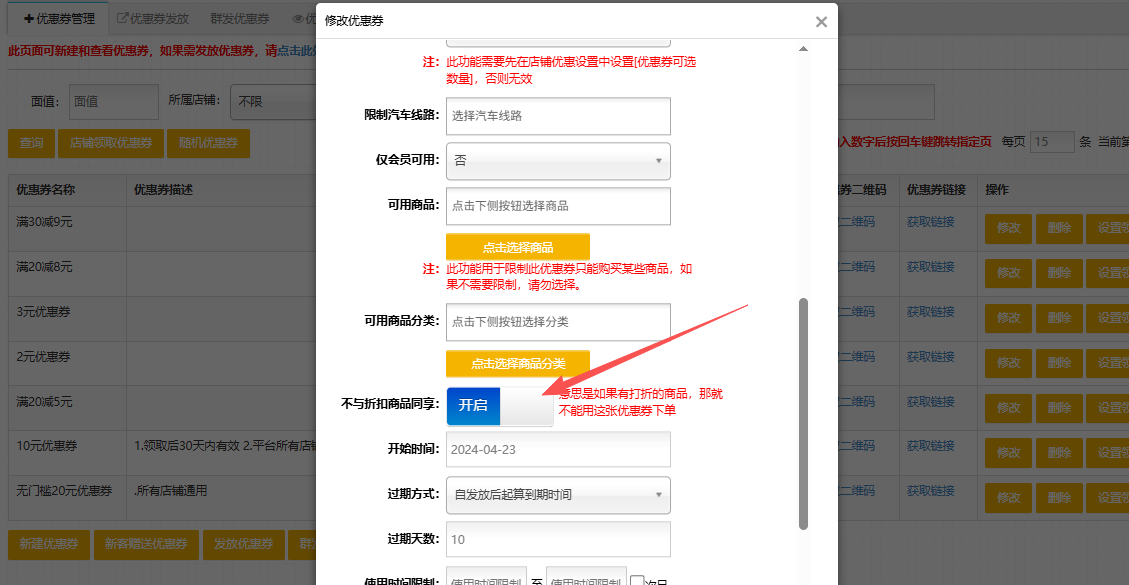
Task: Open the 优惠券发放 tab
Action: click(x=152, y=19)
